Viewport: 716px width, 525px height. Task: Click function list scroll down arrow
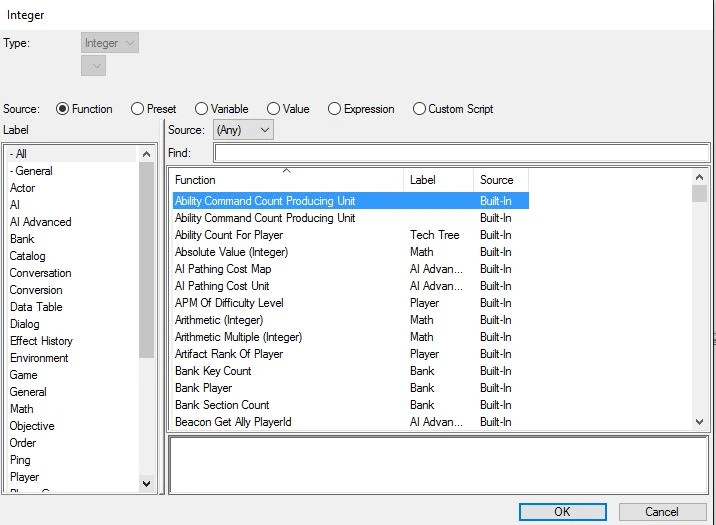pyautogui.click(x=699, y=422)
